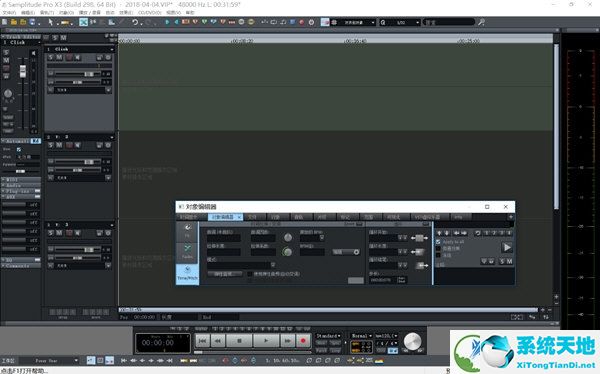The width and height of the screenshot is (600, 374).
Task: Click the red record icon in top toolbar
Action: point(302,22)
